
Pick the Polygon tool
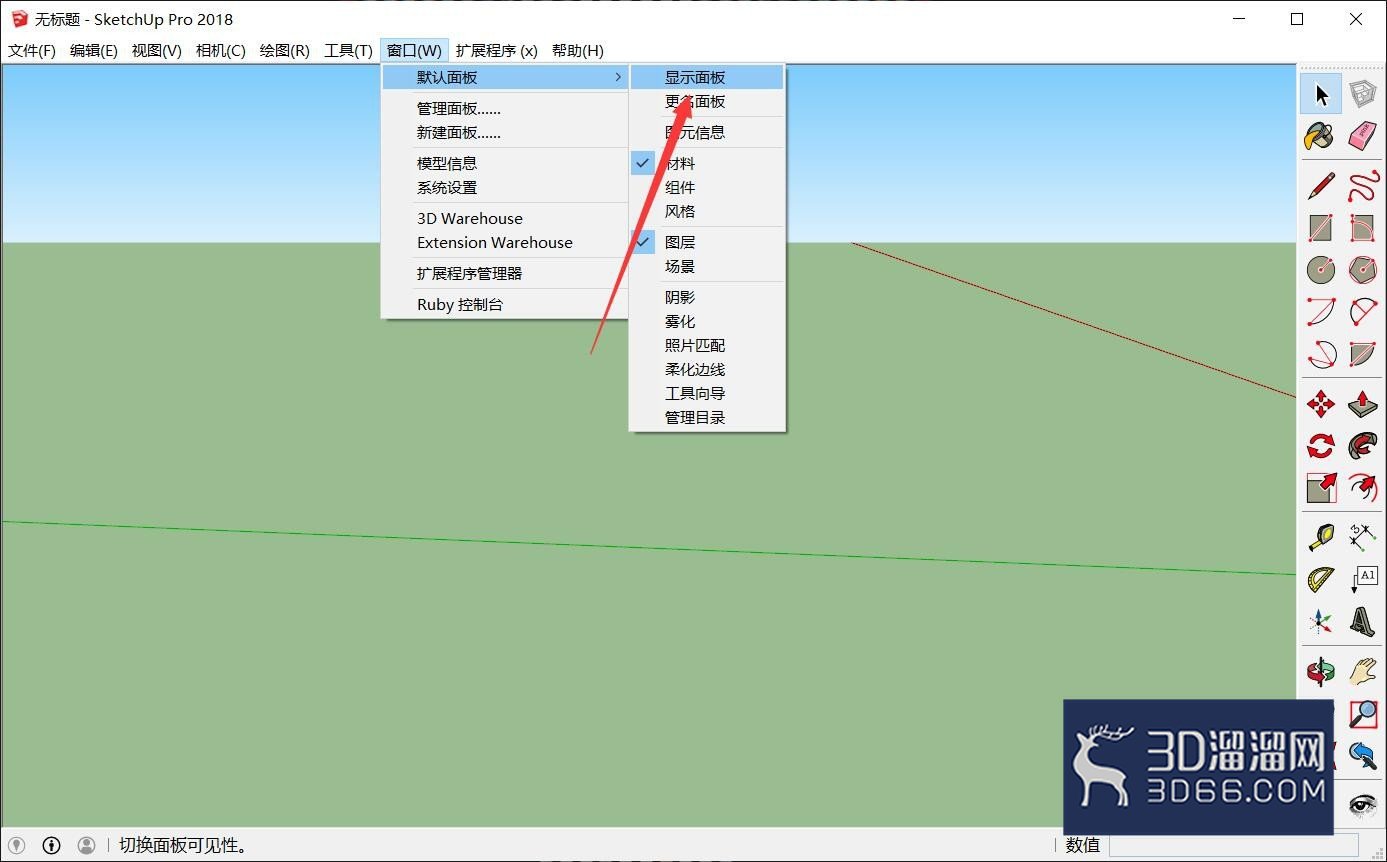point(1362,269)
